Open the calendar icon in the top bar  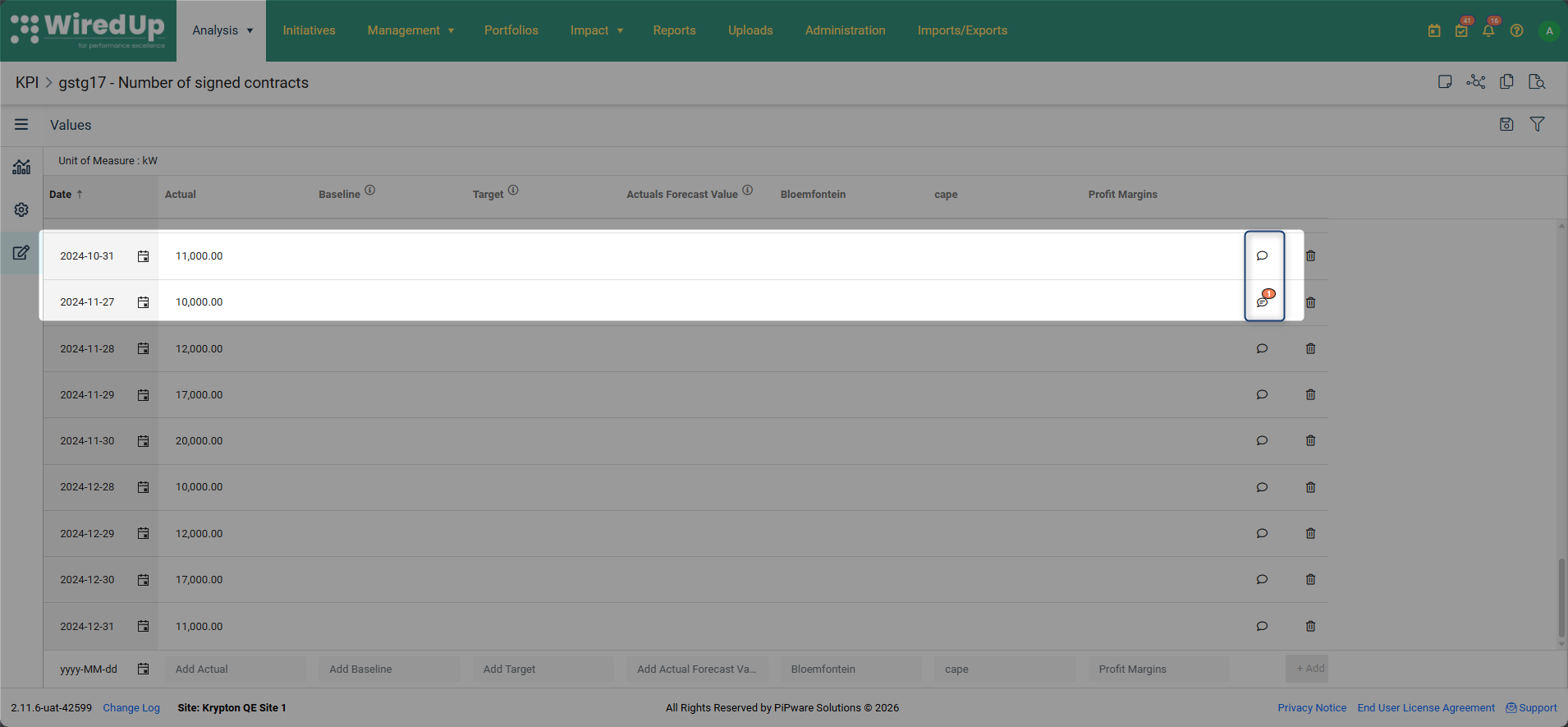click(1434, 30)
